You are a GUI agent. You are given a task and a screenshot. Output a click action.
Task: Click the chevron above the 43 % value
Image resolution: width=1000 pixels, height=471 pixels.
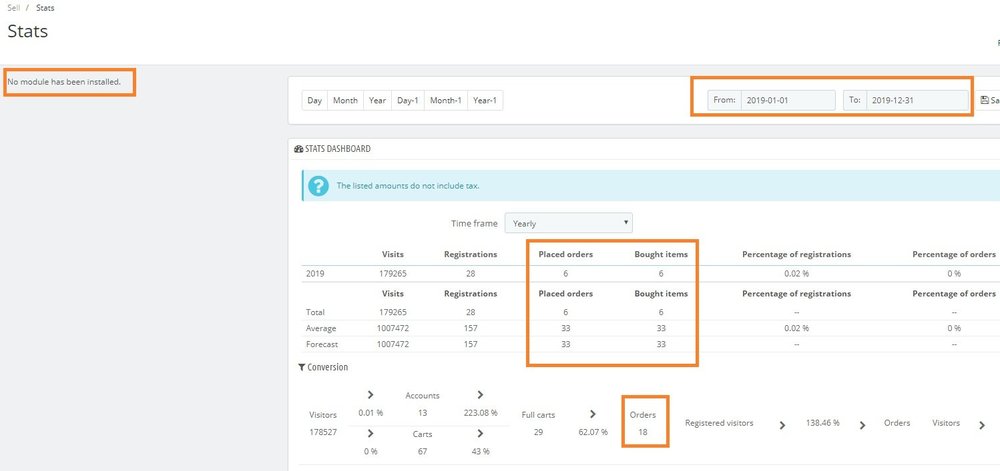tap(480, 433)
